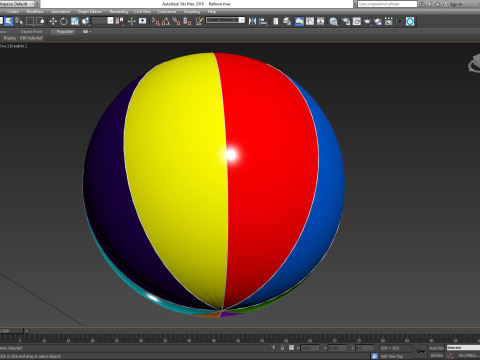Open Render Setup icon
480x360 pixels.
tap(346, 21)
